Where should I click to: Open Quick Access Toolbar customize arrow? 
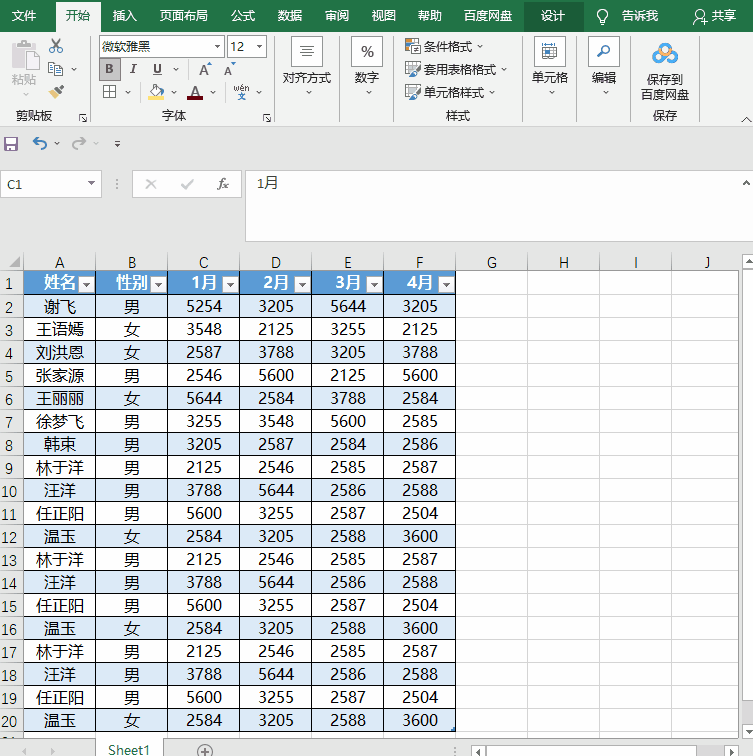point(117,144)
